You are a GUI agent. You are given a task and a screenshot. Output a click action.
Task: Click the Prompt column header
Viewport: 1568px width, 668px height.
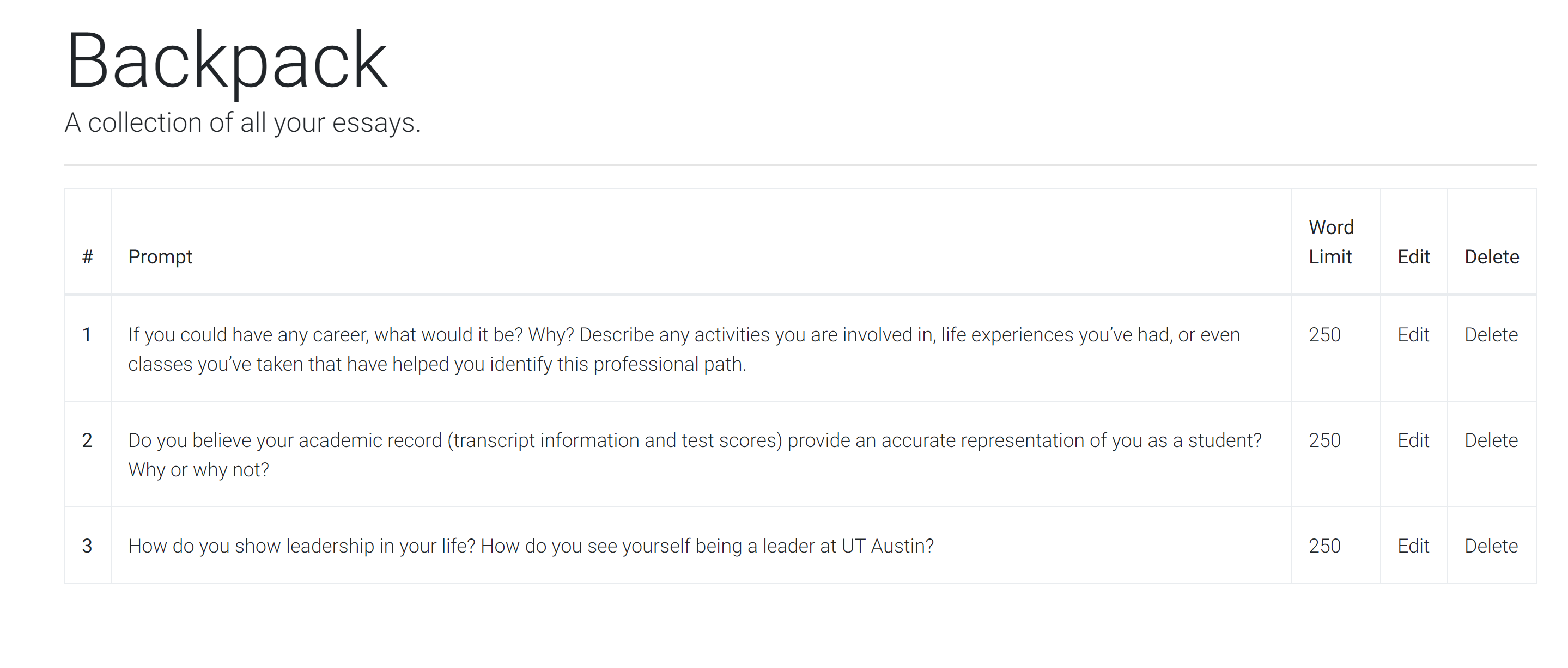(160, 258)
